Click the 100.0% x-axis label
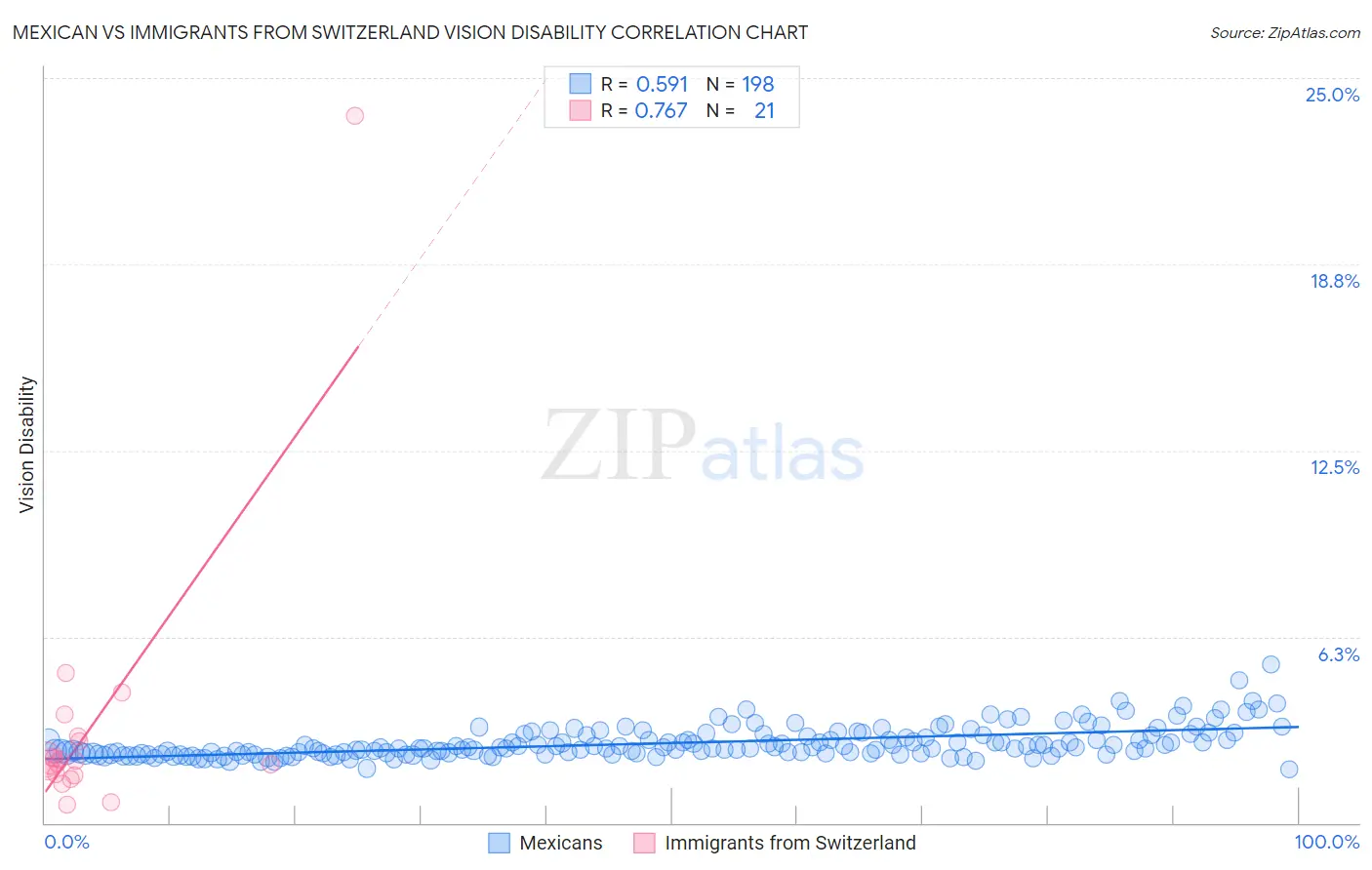The width and height of the screenshot is (1372, 870). click(x=1327, y=842)
